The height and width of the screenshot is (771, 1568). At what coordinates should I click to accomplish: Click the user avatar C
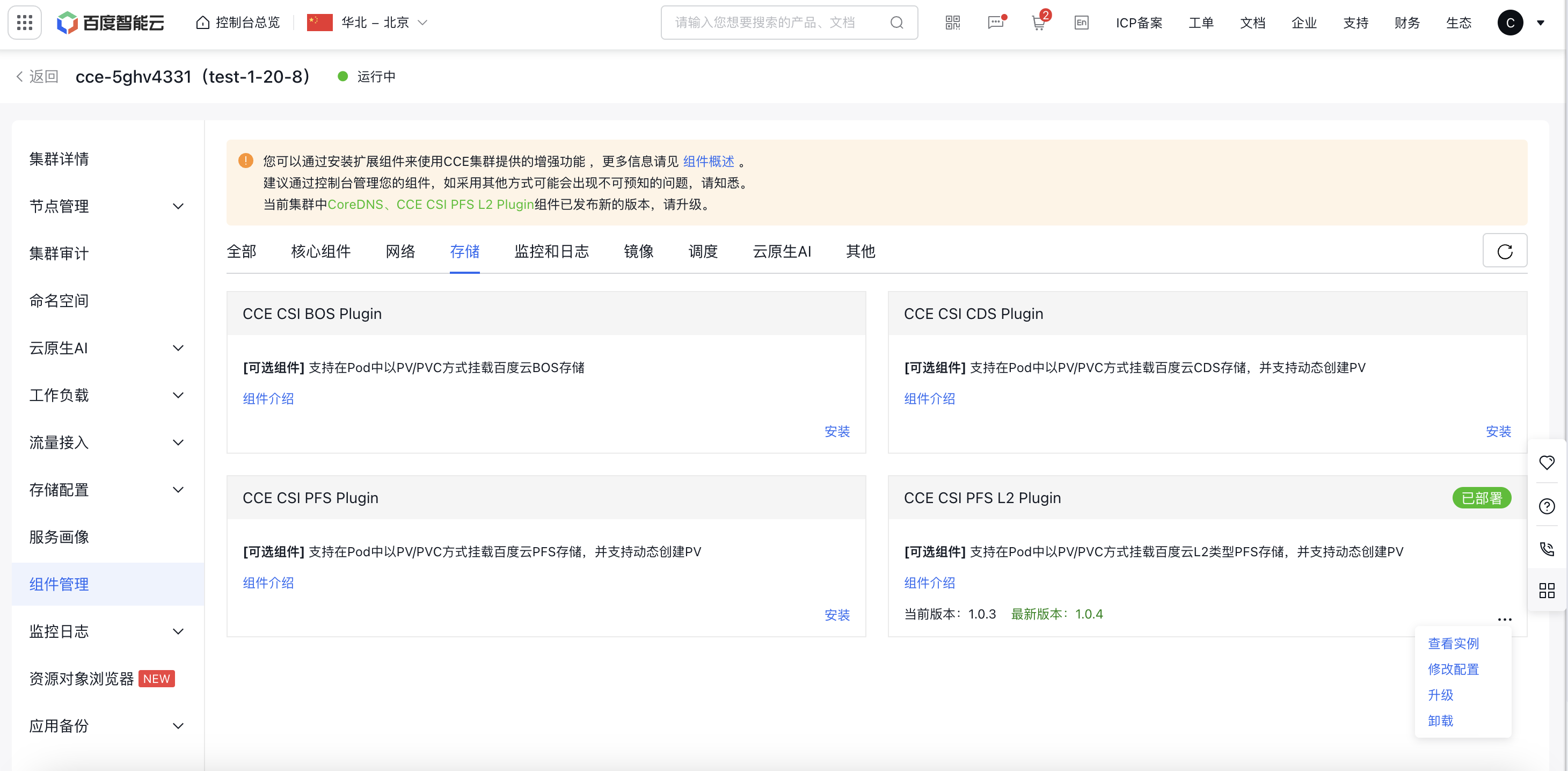pyautogui.click(x=1510, y=23)
